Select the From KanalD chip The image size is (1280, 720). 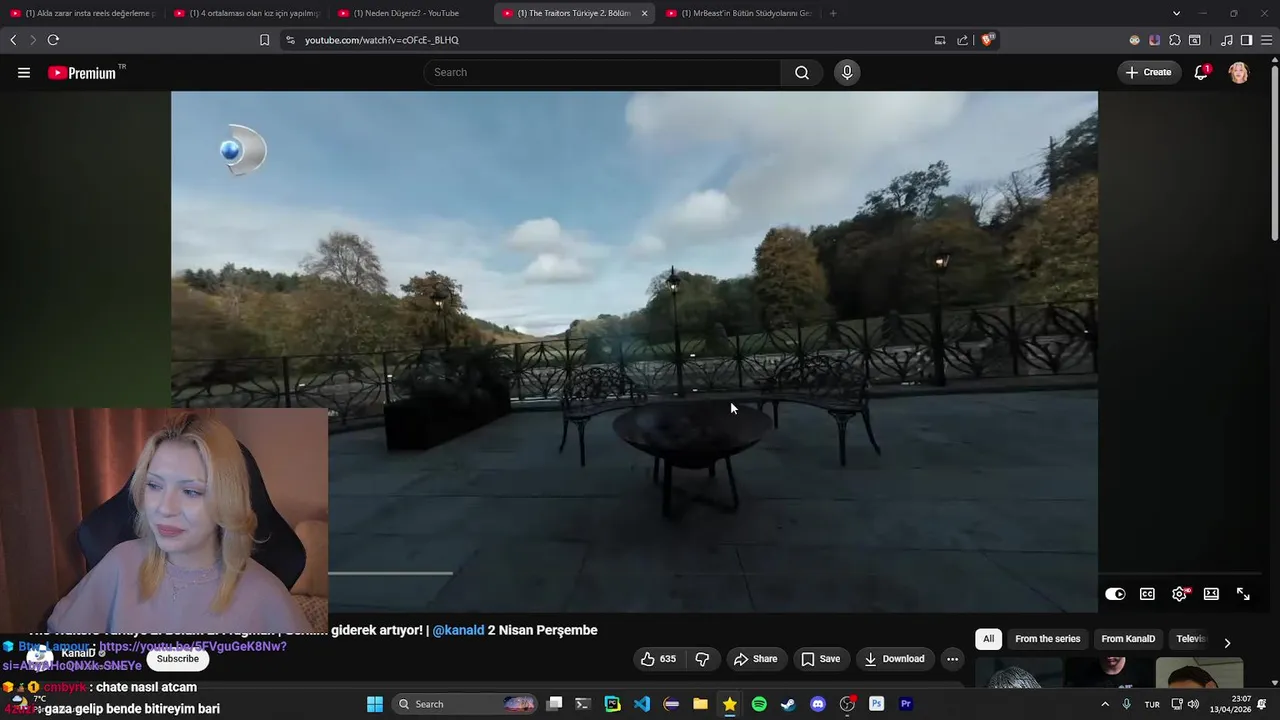click(1128, 639)
